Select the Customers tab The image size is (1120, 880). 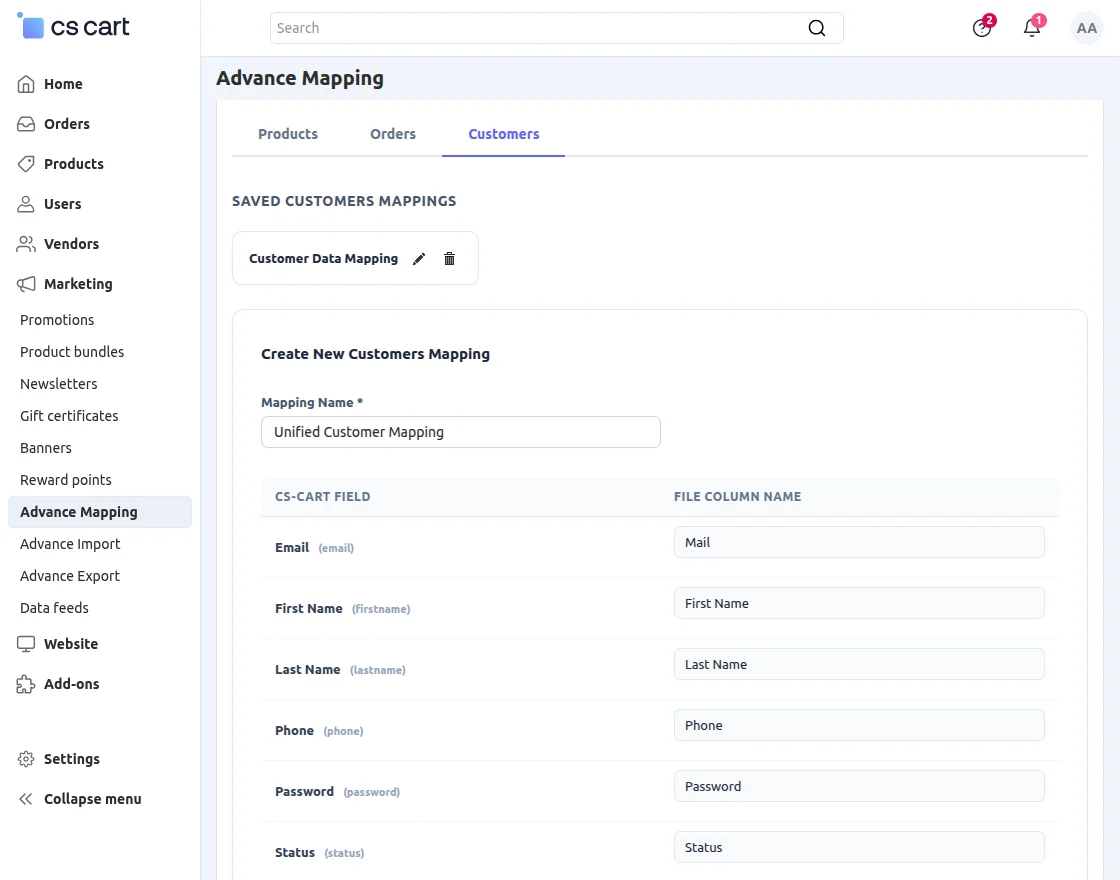pyautogui.click(x=504, y=134)
